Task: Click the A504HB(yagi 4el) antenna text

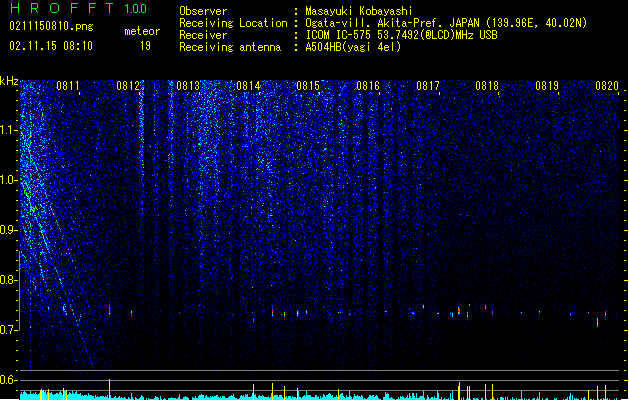Action: [x=353, y=47]
